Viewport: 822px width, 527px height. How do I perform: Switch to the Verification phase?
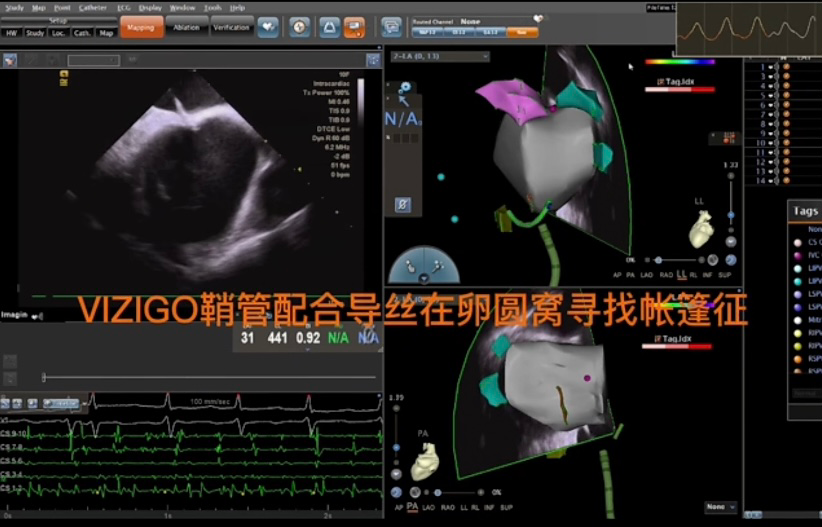[231, 27]
